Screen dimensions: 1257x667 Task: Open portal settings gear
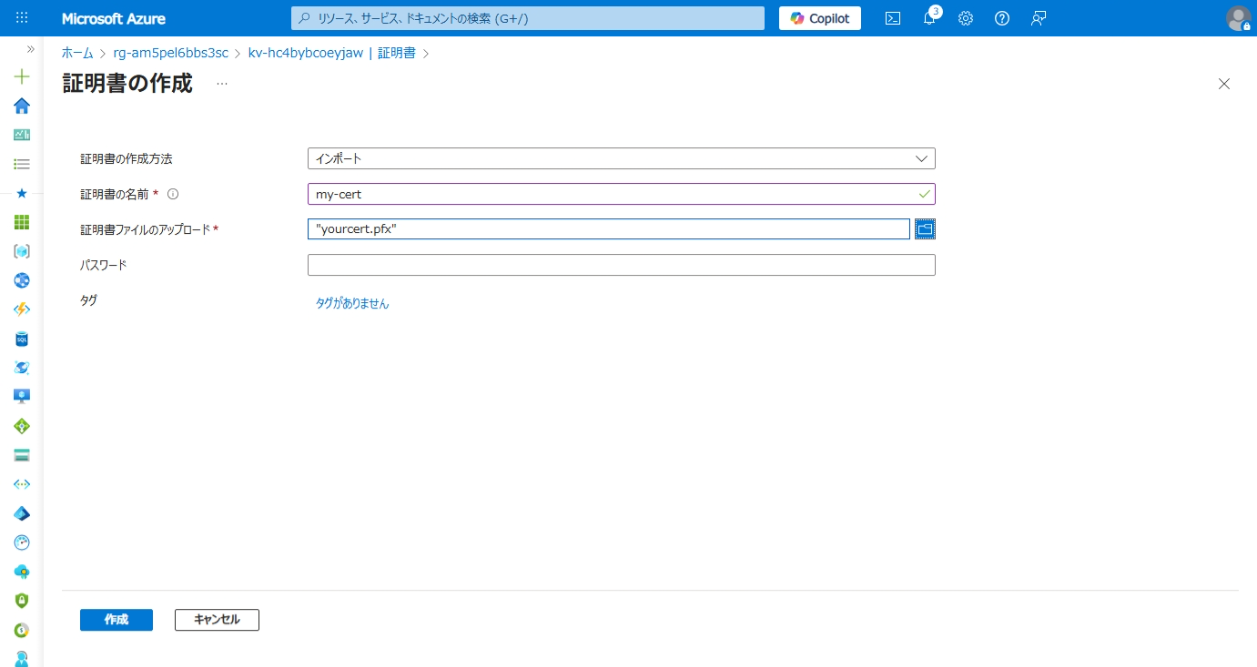click(965, 18)
